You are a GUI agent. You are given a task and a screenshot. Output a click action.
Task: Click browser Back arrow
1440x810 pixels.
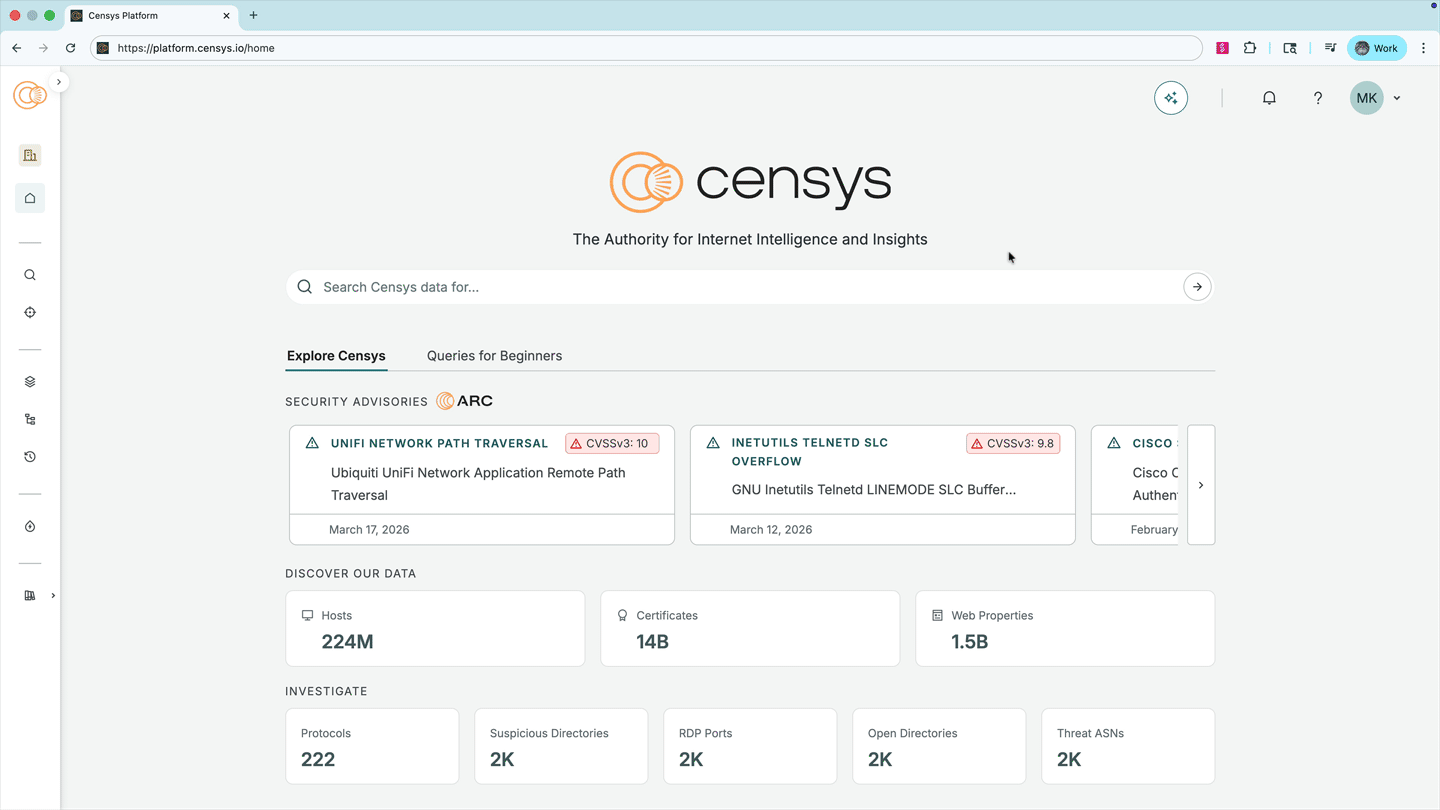click(17, 48)
